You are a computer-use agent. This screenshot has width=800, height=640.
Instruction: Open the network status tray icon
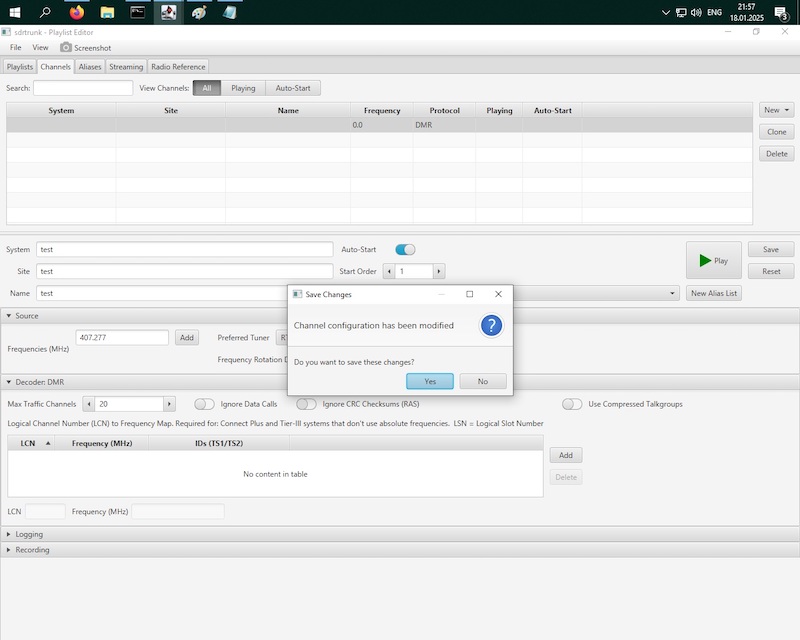pyautogui.click(x=681, y=12)
